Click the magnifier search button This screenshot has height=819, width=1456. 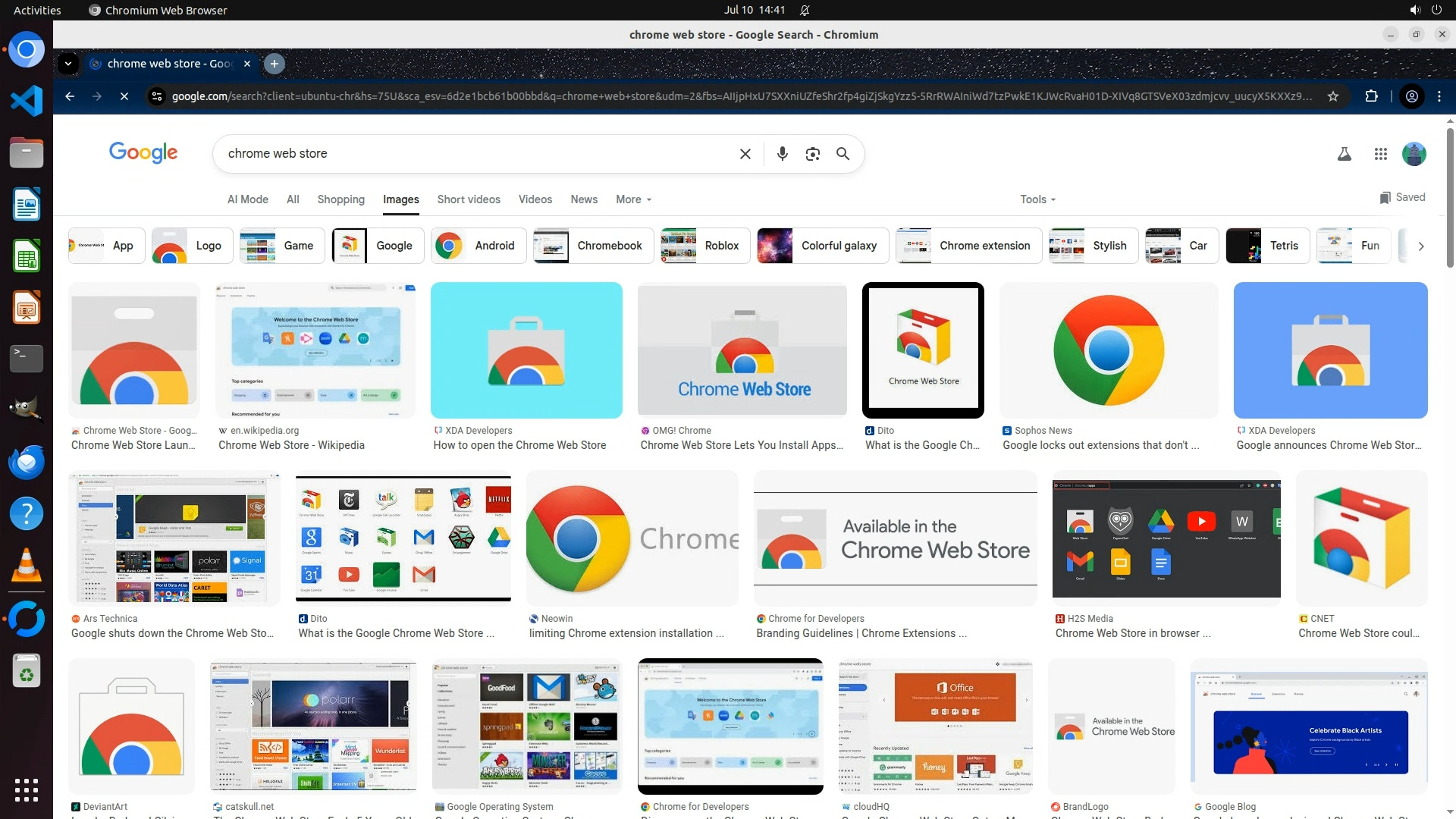click(x=843, y=154)
